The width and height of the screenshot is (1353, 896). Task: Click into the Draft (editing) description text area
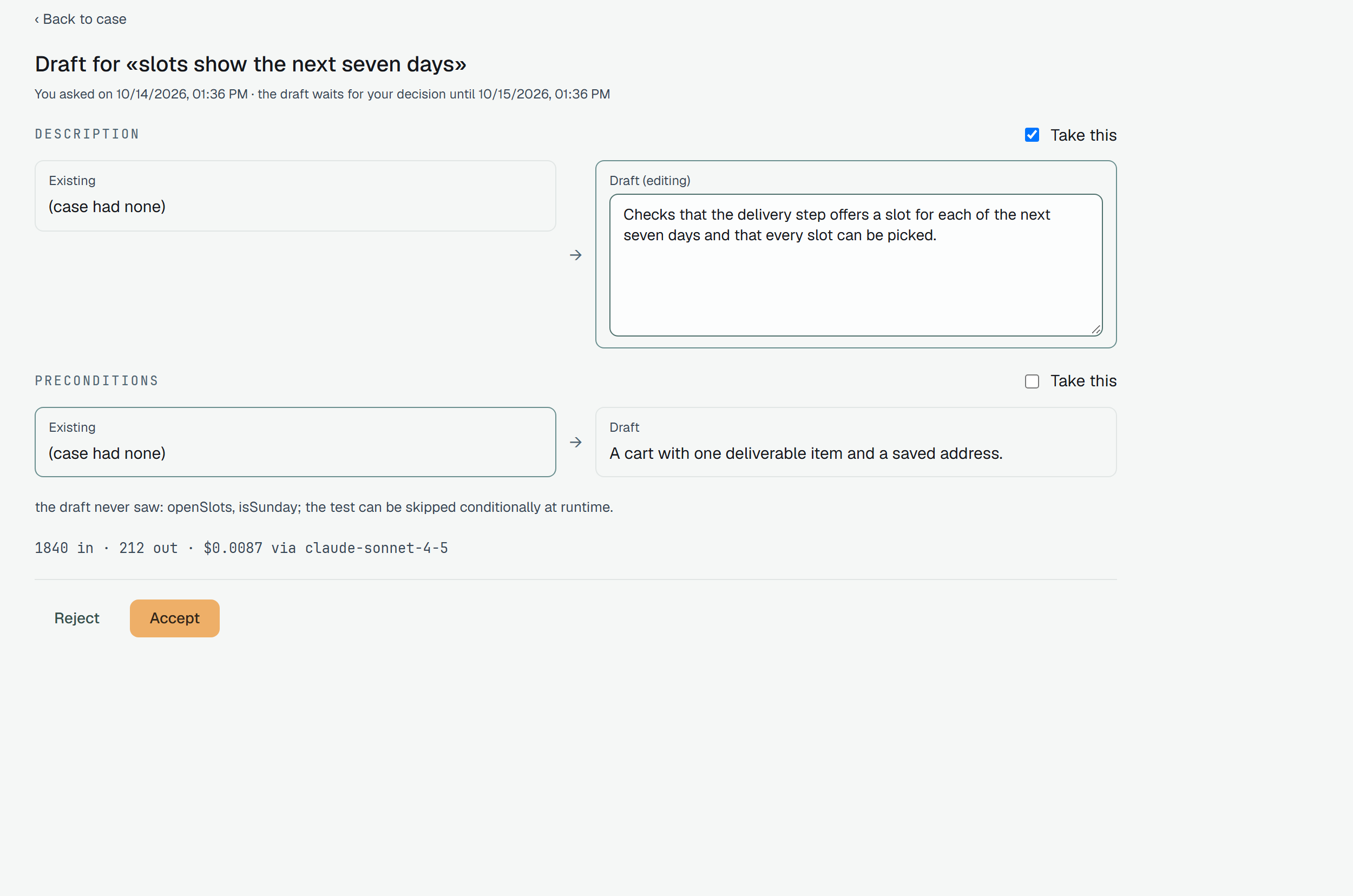[x=856, y=265]
